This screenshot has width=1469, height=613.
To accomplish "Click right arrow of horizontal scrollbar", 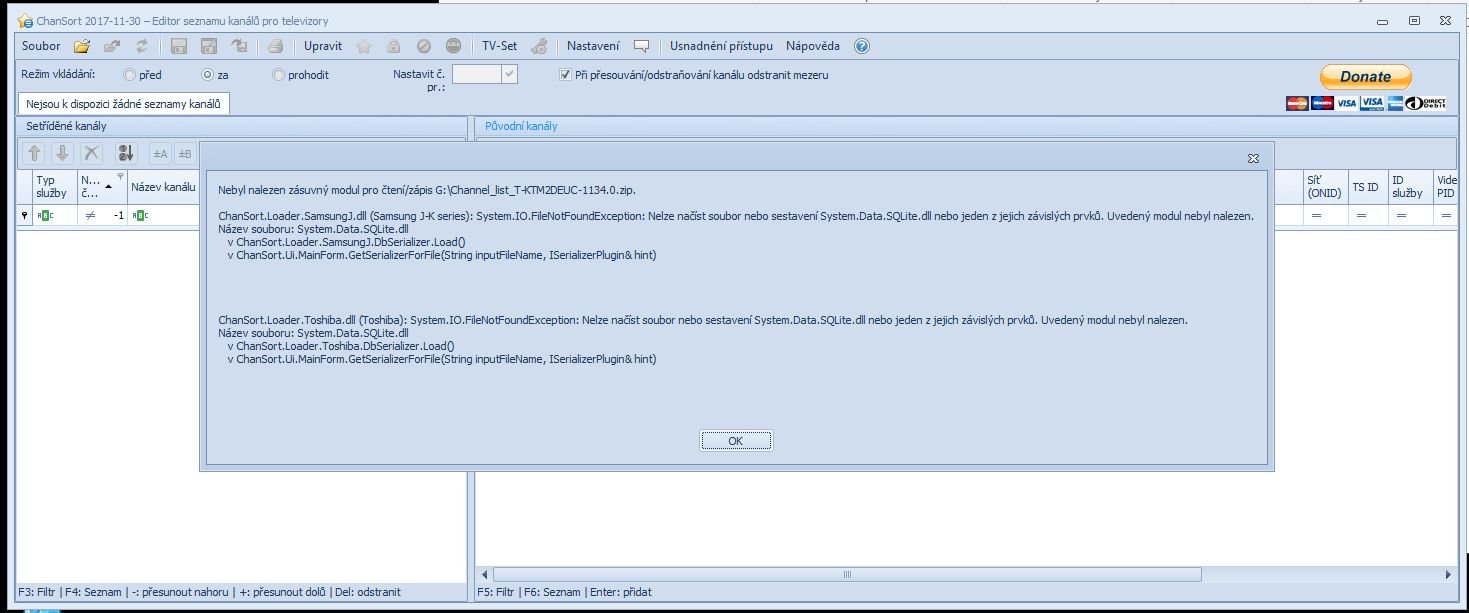I will coord(1448,574).
